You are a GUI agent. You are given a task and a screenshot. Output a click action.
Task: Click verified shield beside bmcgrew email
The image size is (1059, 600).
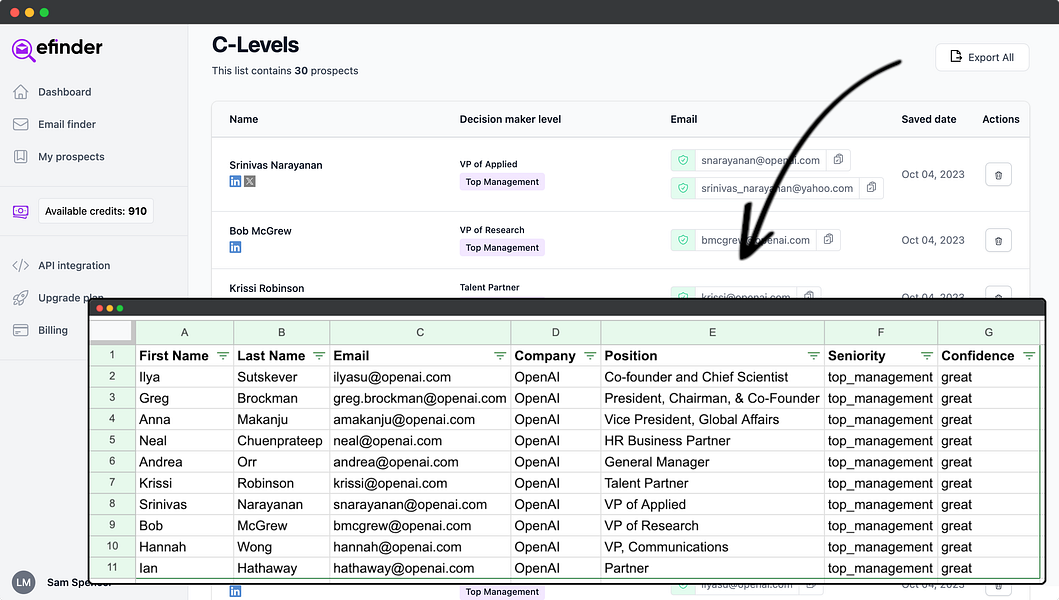683,240
